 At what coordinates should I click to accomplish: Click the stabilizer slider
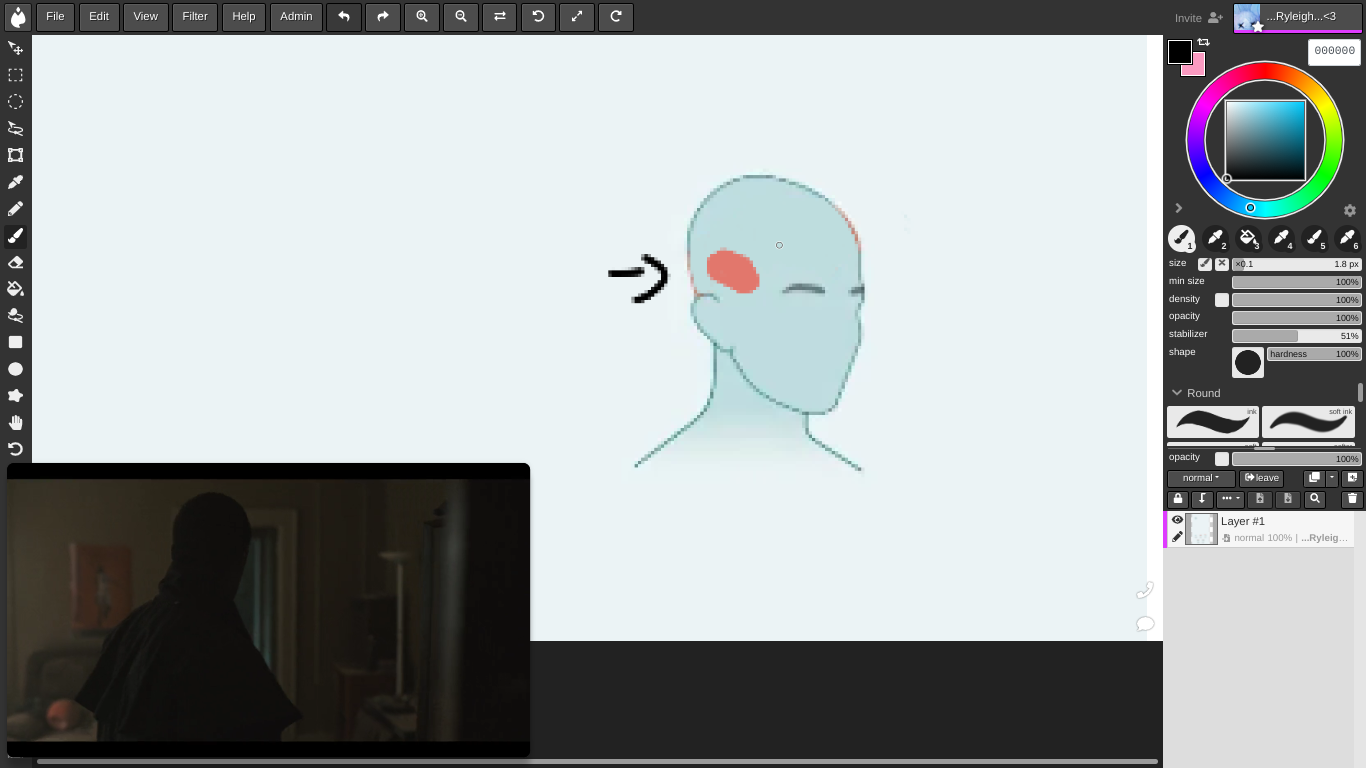coord(1296,336)
